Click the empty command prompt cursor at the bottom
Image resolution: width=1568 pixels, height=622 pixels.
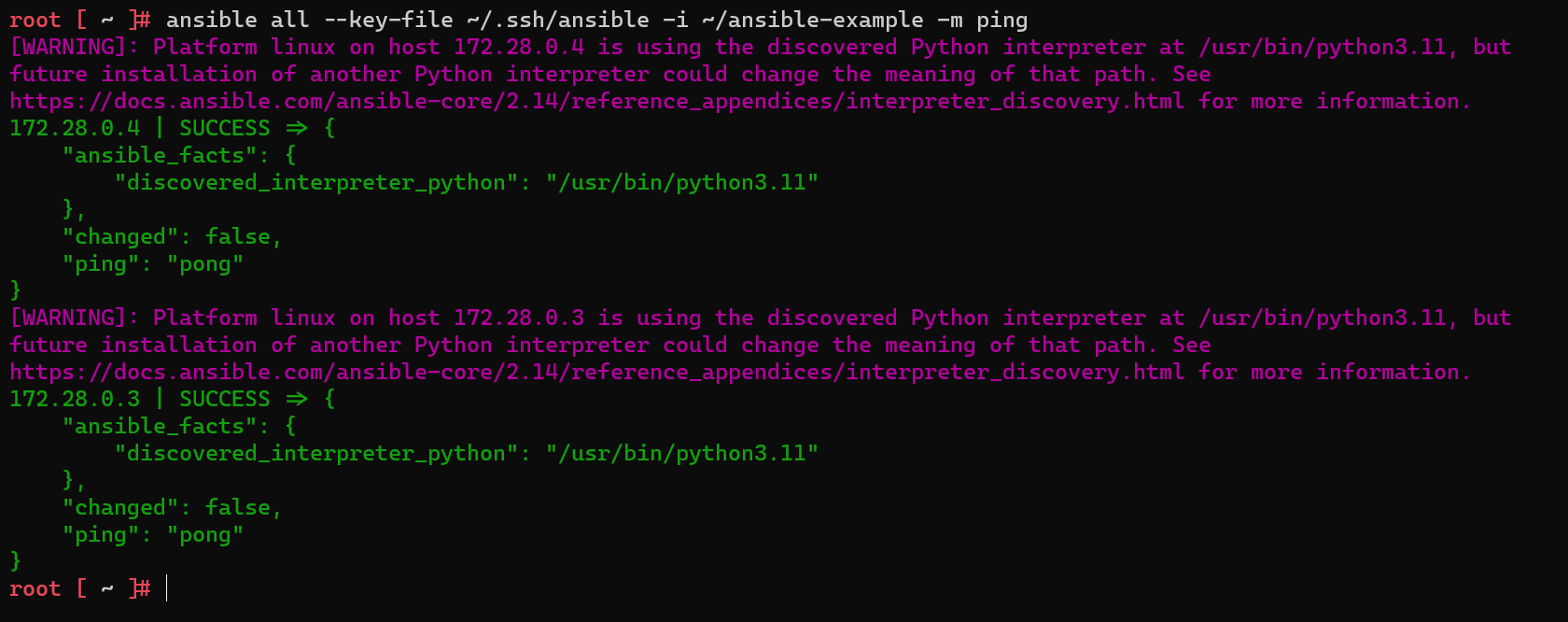[167, 588]
